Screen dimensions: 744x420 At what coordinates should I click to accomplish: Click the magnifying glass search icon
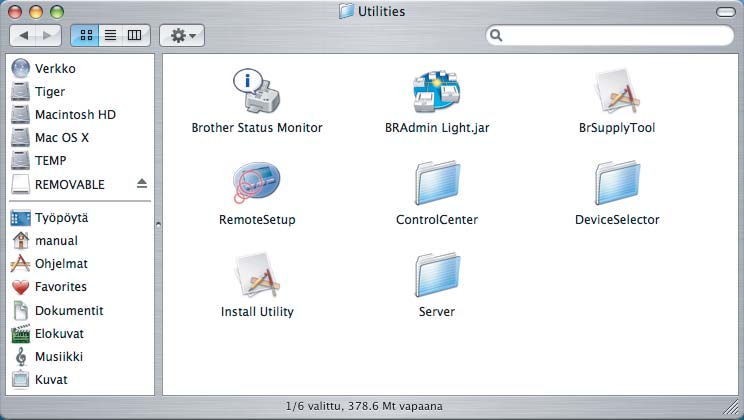pos(496,36)
